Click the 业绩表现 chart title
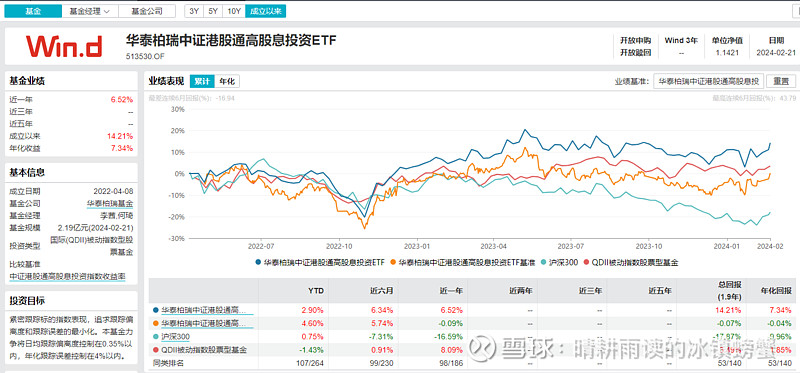 166,81
